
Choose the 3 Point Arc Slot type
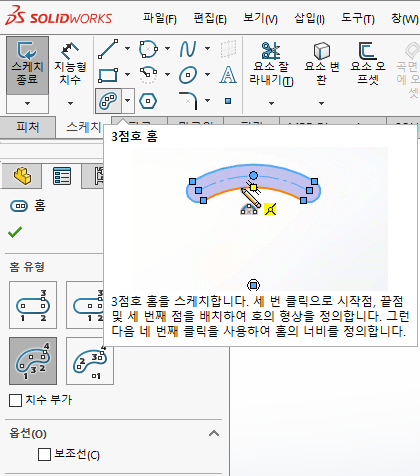click(x=33, y=361)
